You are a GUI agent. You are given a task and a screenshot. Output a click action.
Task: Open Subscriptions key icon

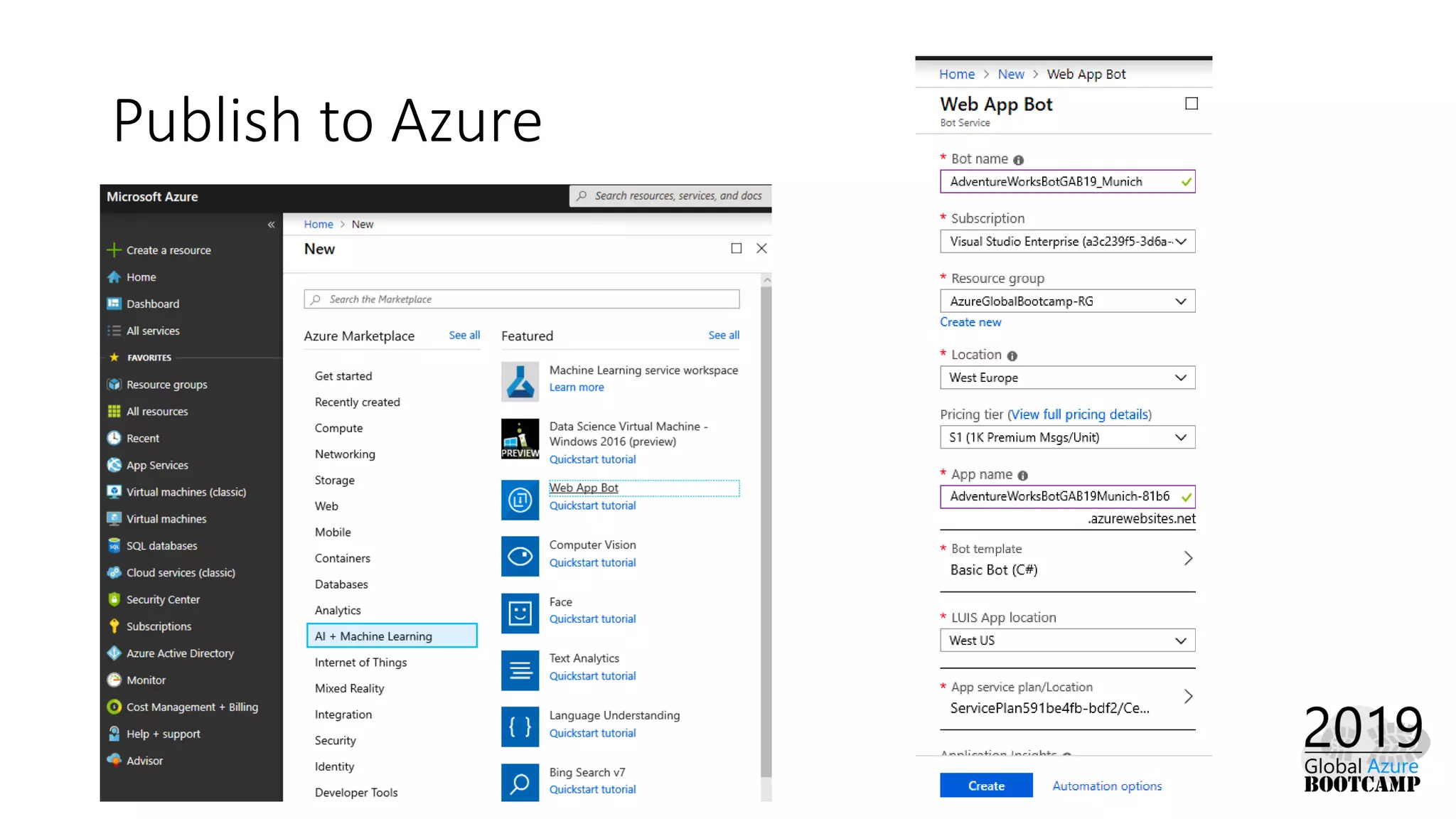(x=114, y=626)
